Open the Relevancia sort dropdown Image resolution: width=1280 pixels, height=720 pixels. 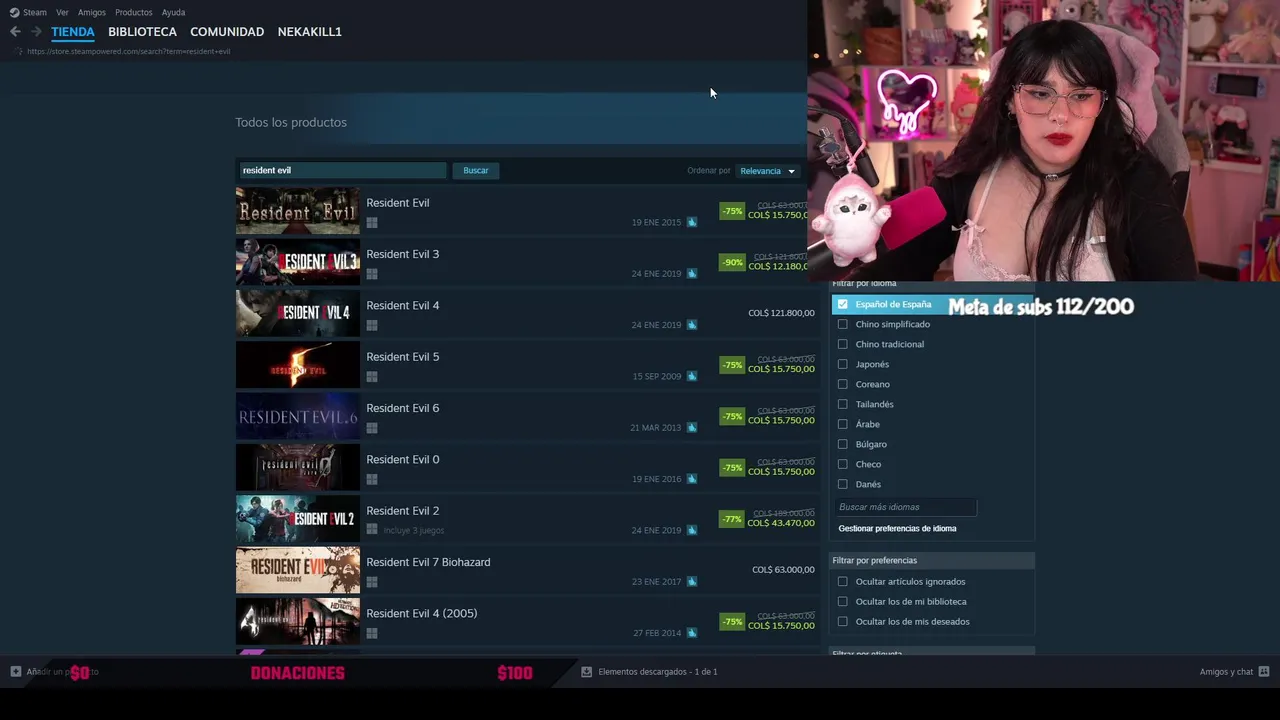pos(767,171)
